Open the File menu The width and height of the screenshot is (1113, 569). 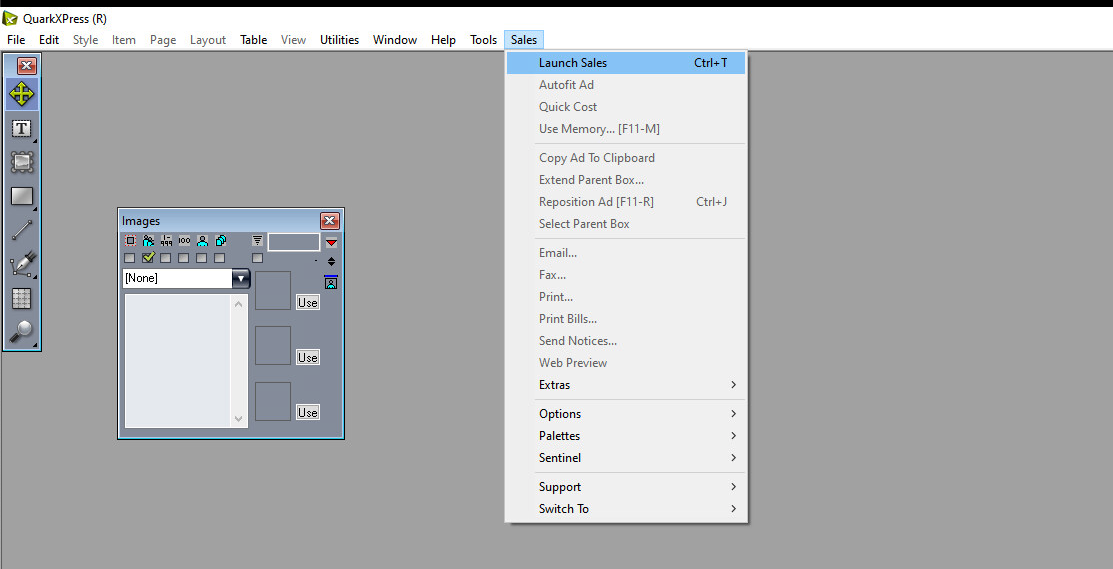[16, 40]
